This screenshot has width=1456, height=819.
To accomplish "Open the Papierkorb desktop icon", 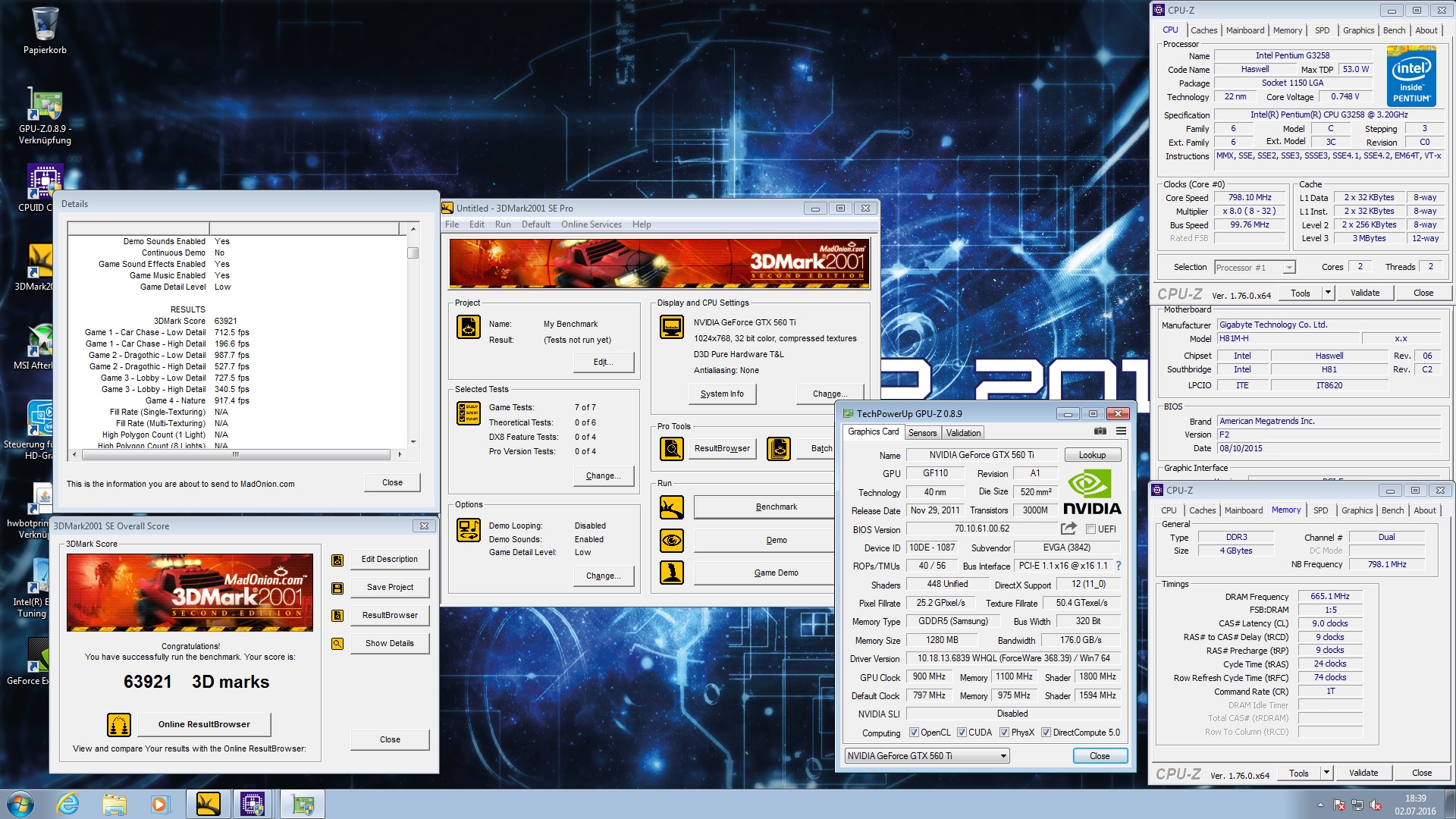I will [x=45, y=31].
